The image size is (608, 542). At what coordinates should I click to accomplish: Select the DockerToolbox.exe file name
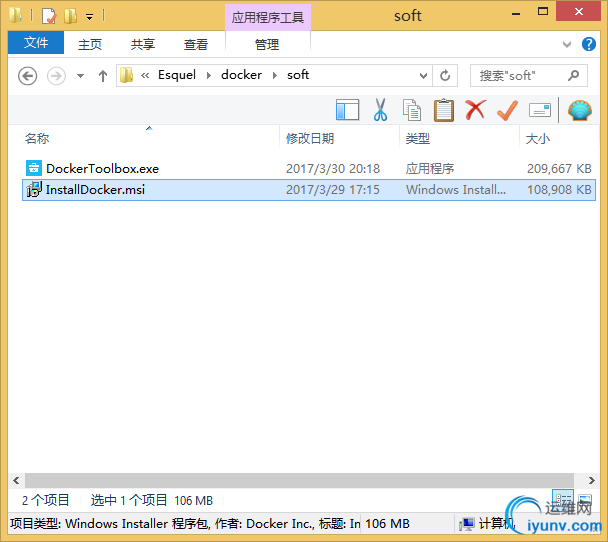(102, 169)
